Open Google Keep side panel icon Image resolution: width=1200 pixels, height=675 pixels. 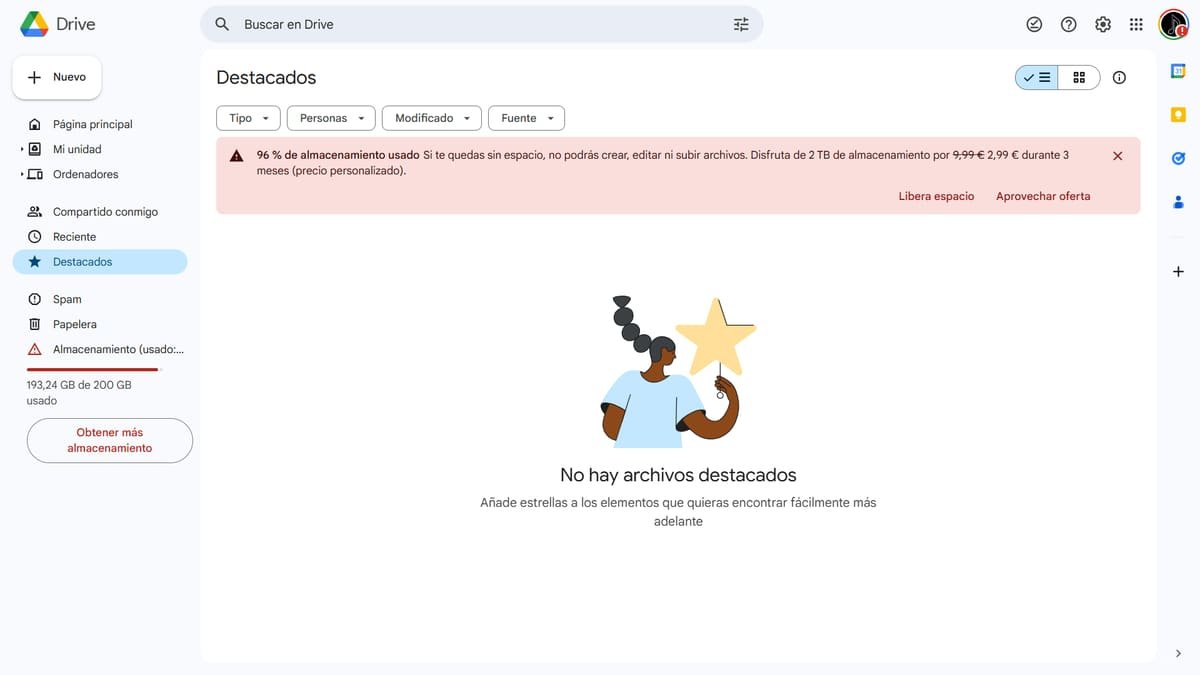[x=1178, y=115]
